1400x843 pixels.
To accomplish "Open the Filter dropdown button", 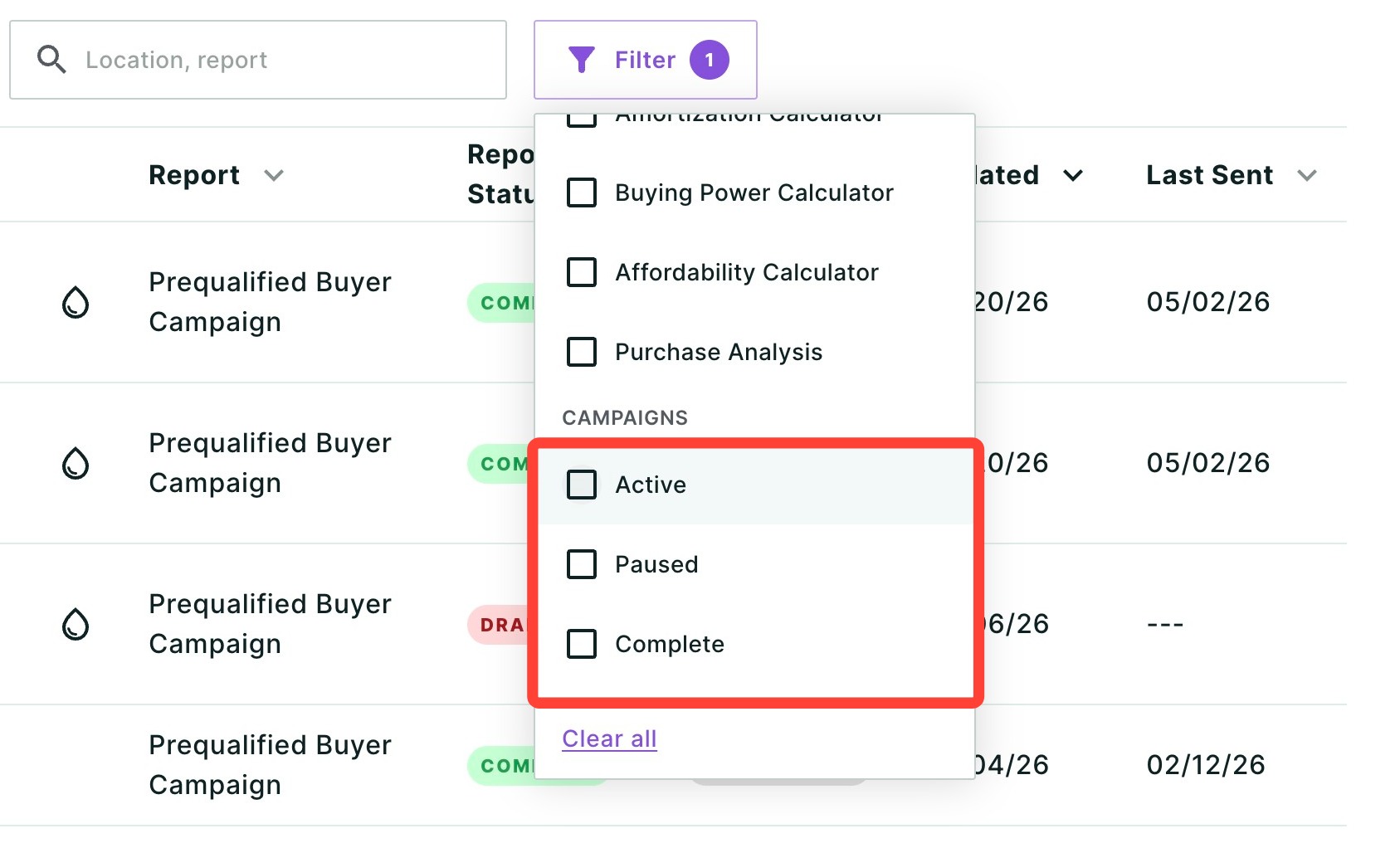I will pos(646,60).
